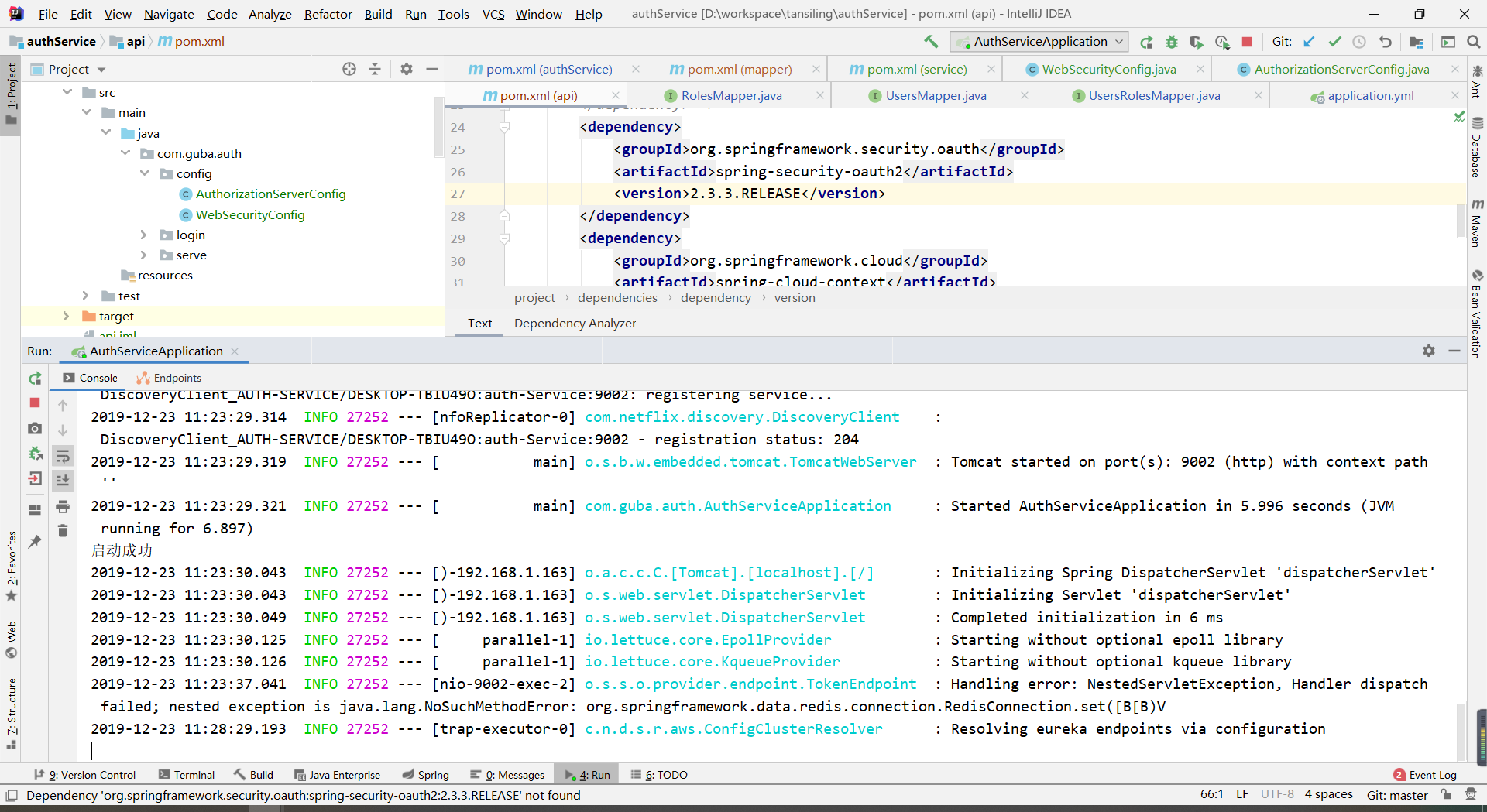
Task: Close the pom.xml (api) editor tab
Action: tap(616, 95)
